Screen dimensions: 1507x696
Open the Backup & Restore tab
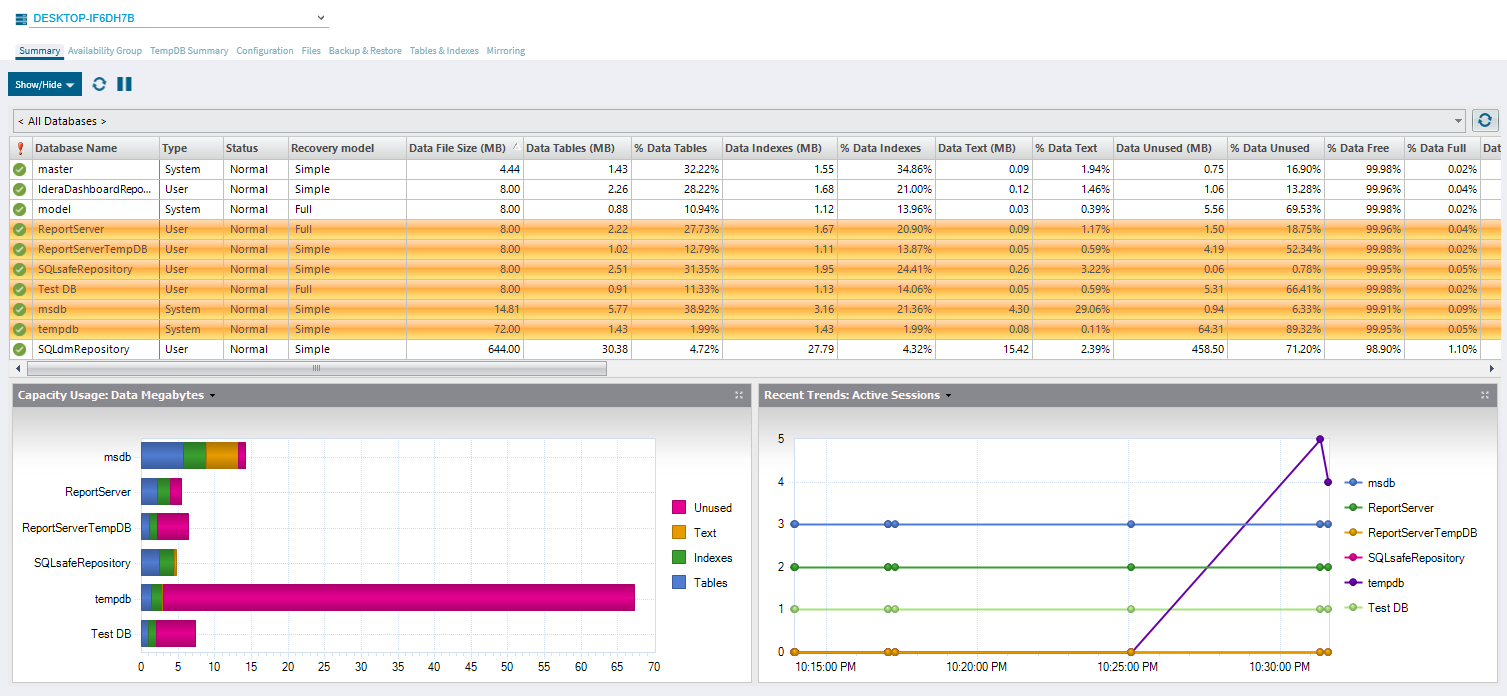click(365, 51)
